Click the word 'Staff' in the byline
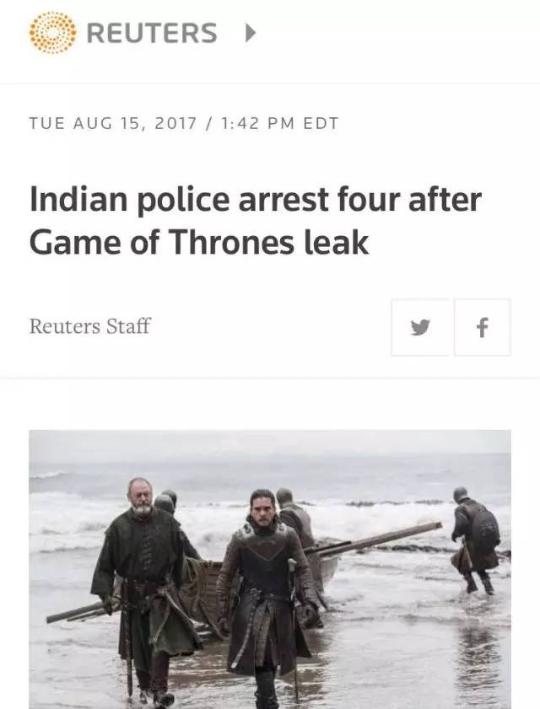Screen dimensions: 540x709 pos(128,326)
